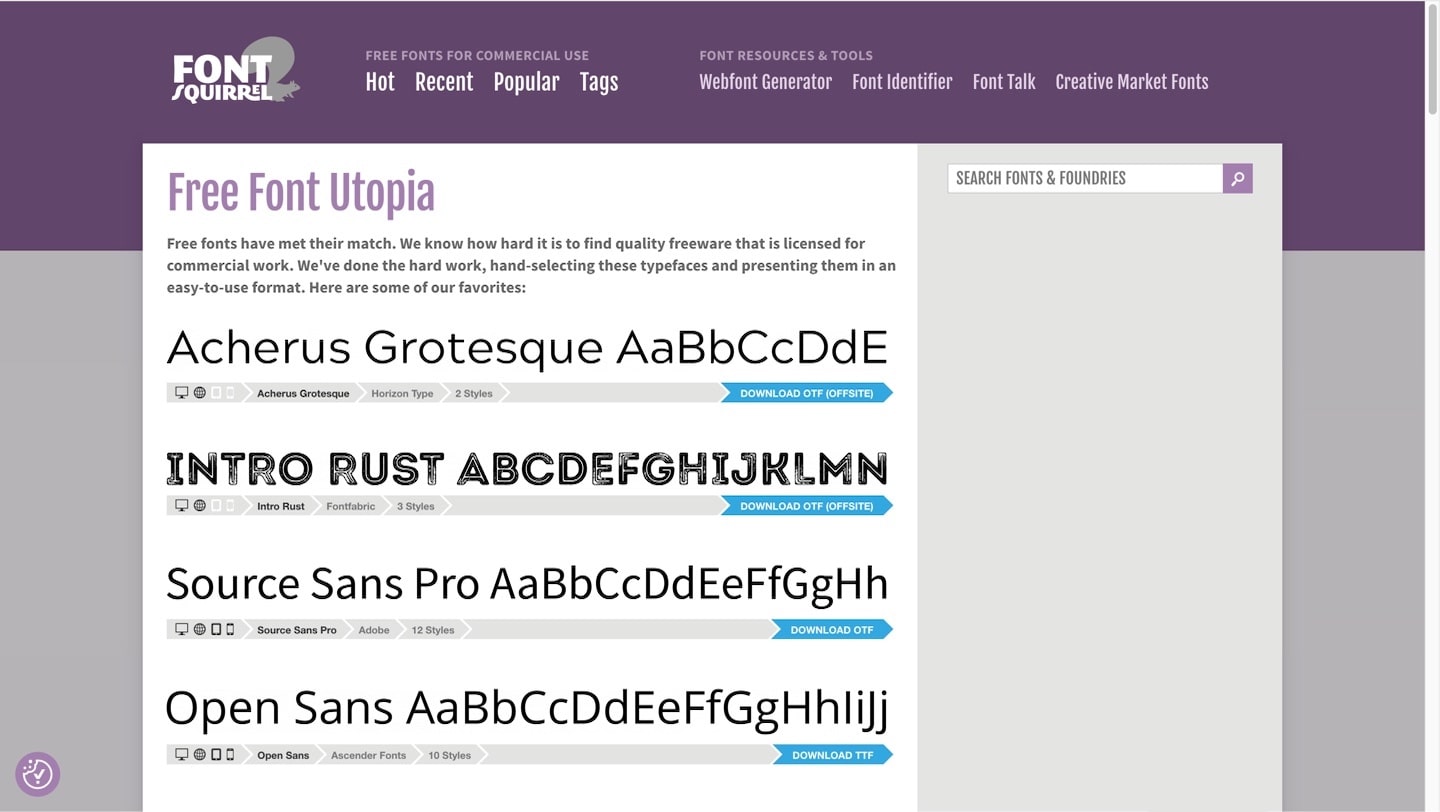Click globe icon in Intro Rust row
The height and width of the screenshot is (812, 1440).
click(x=199, y=506)
